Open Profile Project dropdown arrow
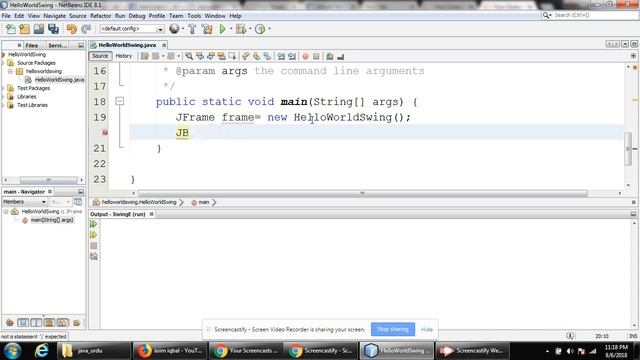The height and width of the screenshot is (360, 640). tap(269, 29)
